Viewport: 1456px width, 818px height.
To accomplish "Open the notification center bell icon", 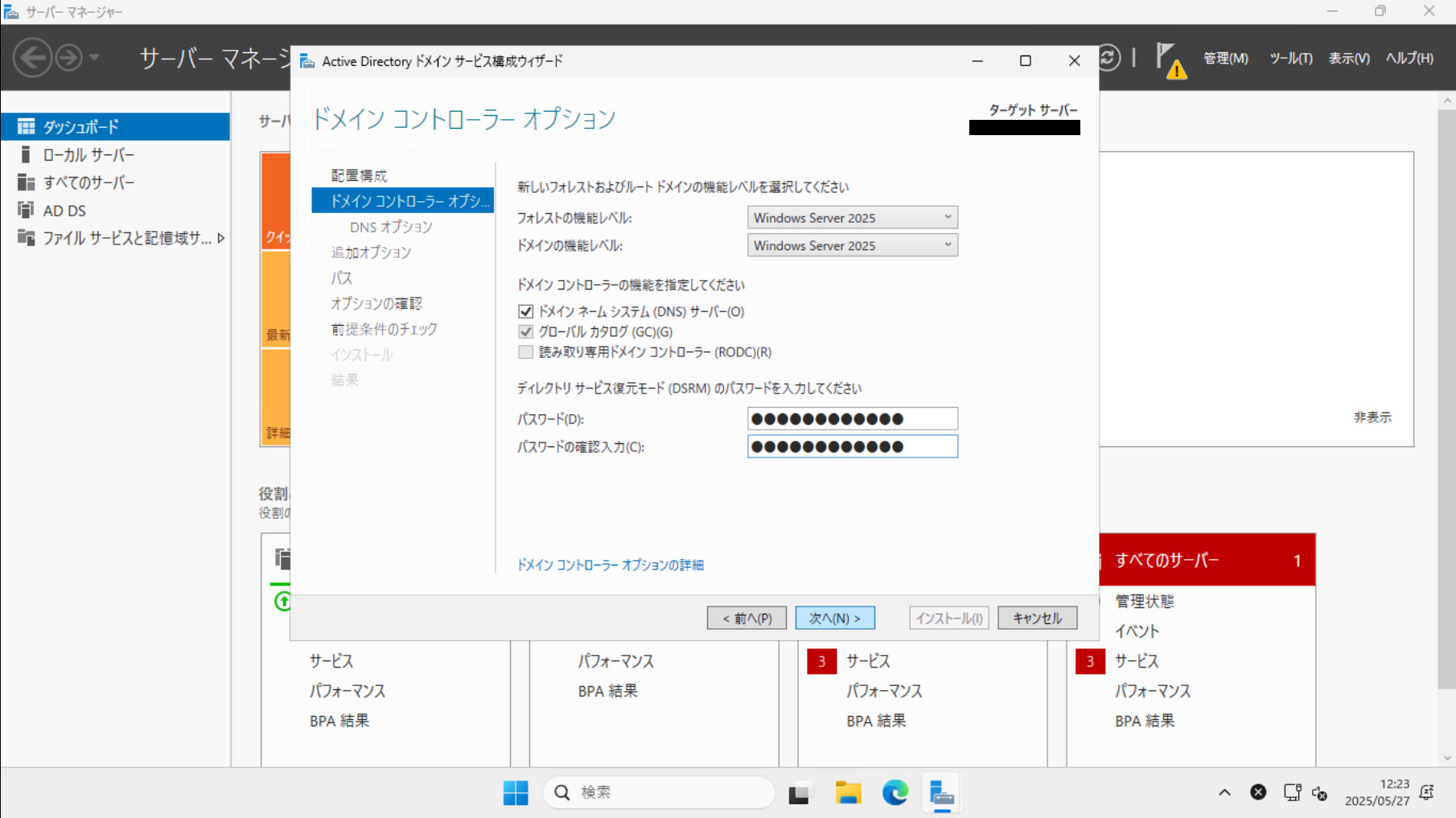I will 1428,792.
